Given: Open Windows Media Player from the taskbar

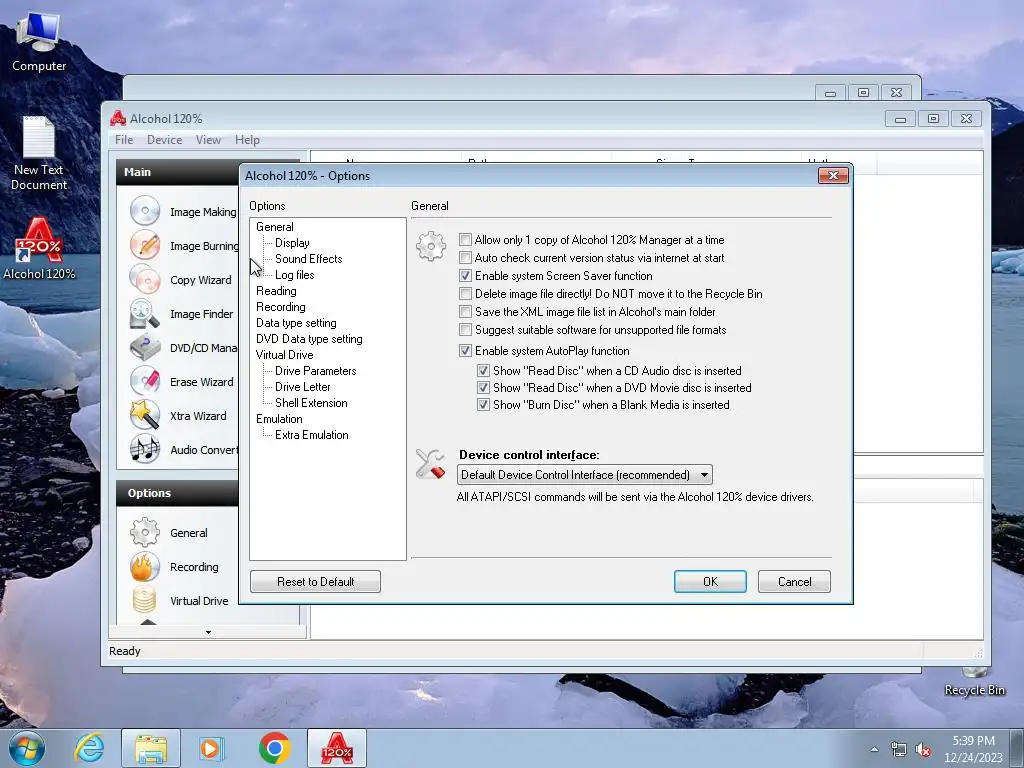Looking at the screenshot, I should [x=212, y=748].
